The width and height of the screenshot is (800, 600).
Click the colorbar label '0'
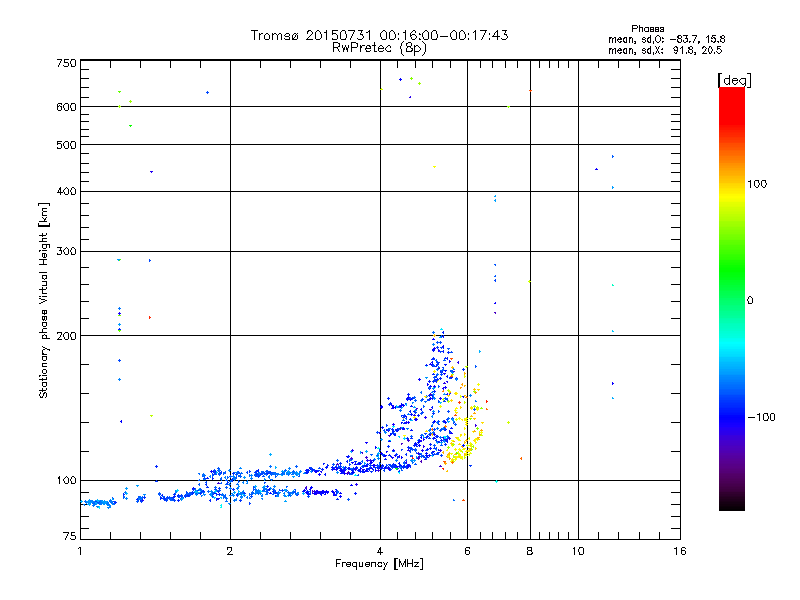point(750,301)
